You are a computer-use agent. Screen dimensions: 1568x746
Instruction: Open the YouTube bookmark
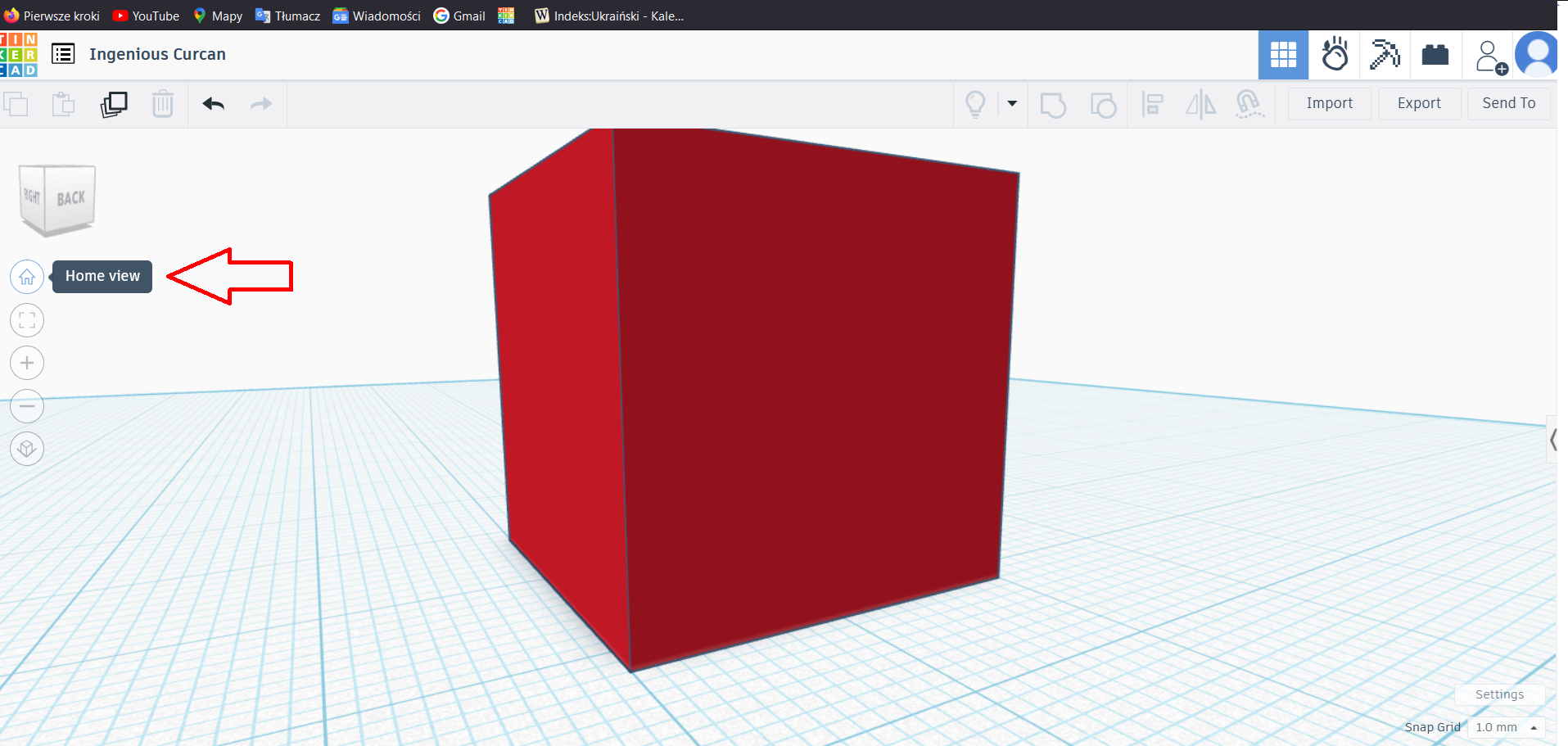click(x=146, y=16)
